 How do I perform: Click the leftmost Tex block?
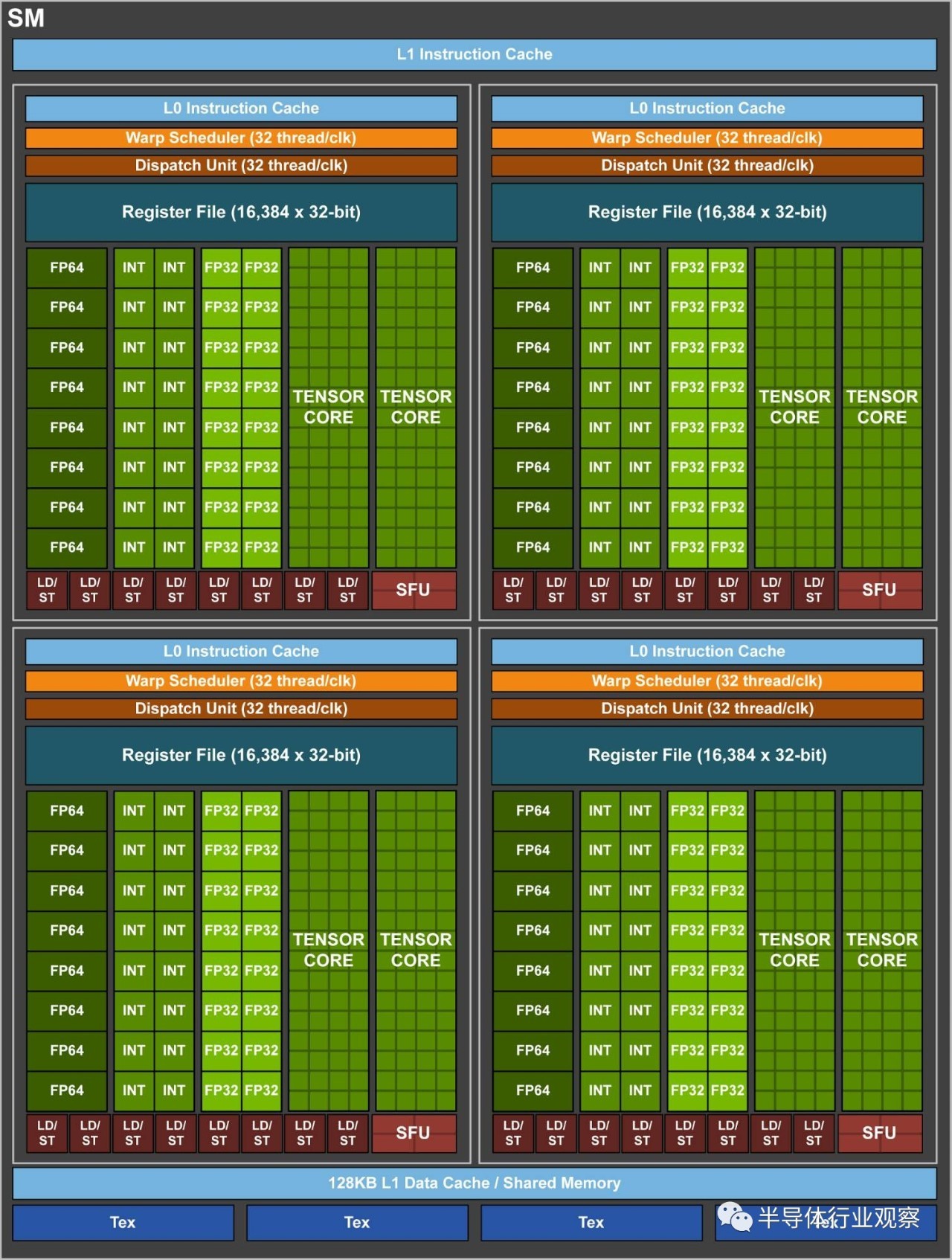click(123, 1222)
